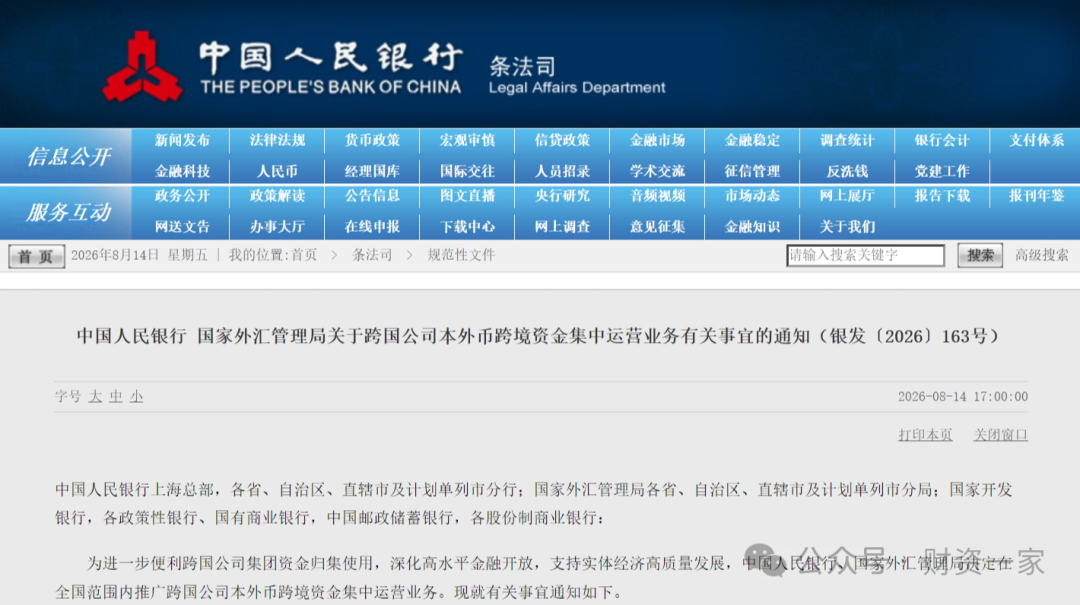This screenshot has height=605, width=1080.
Task: Focus the search keyword input field
Action: (x=865, y=256)
